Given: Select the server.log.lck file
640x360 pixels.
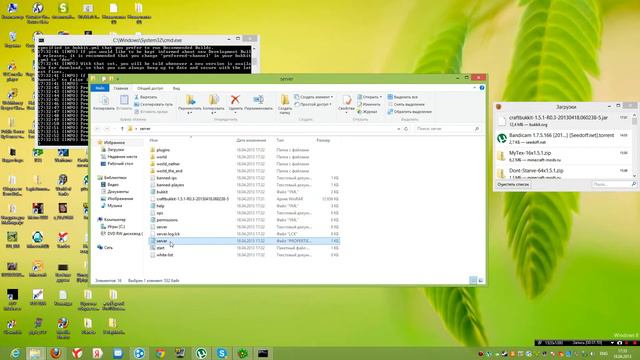Looking at the screenshot, I should point(168,234).
